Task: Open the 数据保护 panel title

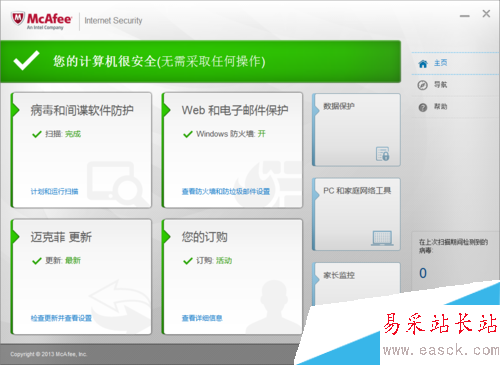Action: point(339,106)
